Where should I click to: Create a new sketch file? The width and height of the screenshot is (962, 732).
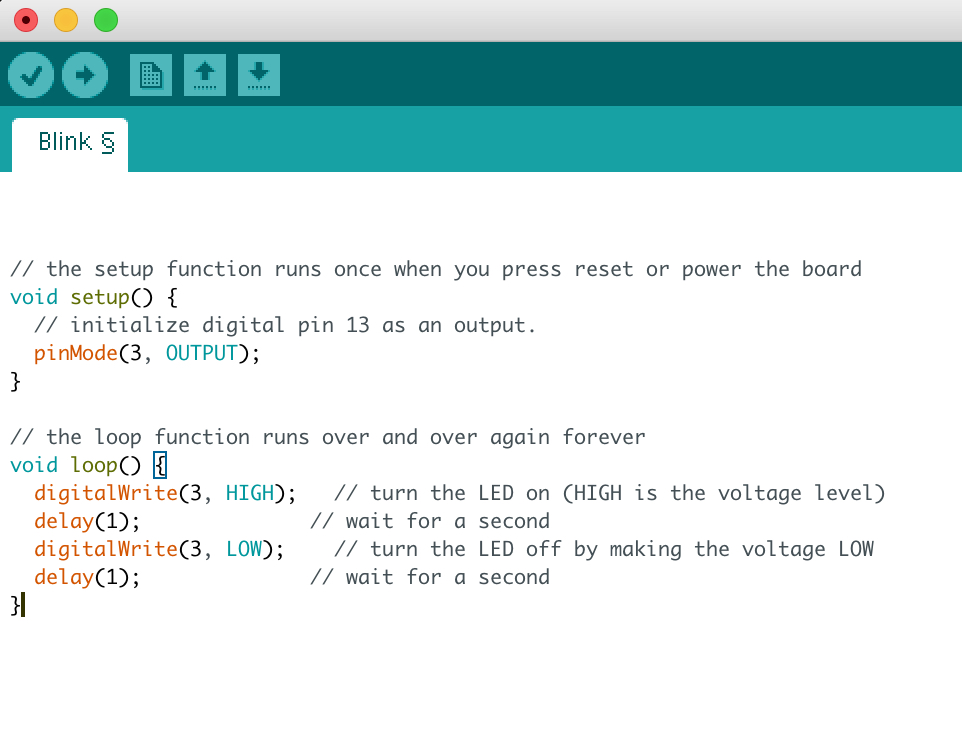[x=151, y=75]
